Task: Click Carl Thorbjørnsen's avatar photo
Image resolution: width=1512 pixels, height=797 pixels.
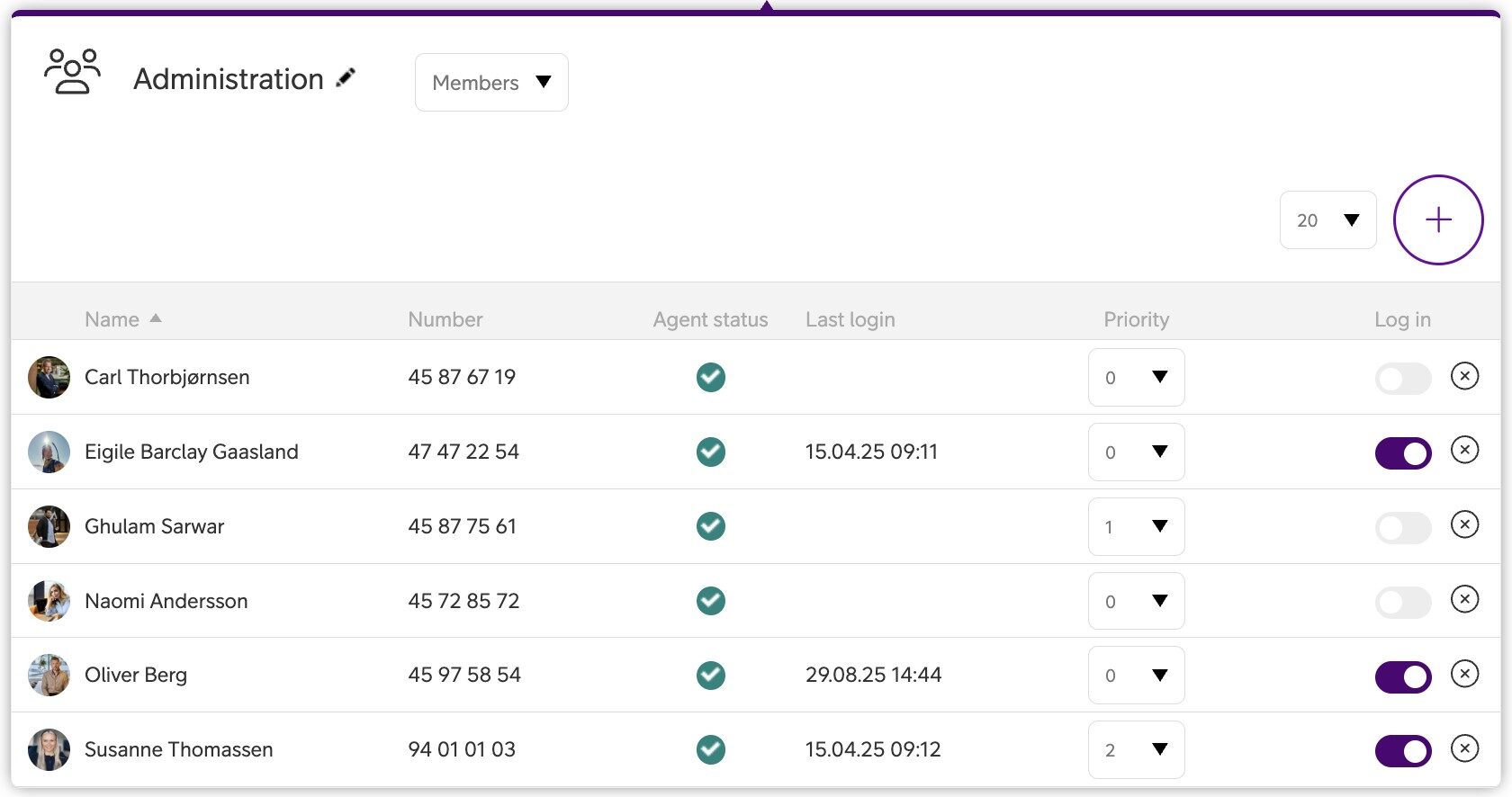Action: pyautogui.click(x=49, y=377)
